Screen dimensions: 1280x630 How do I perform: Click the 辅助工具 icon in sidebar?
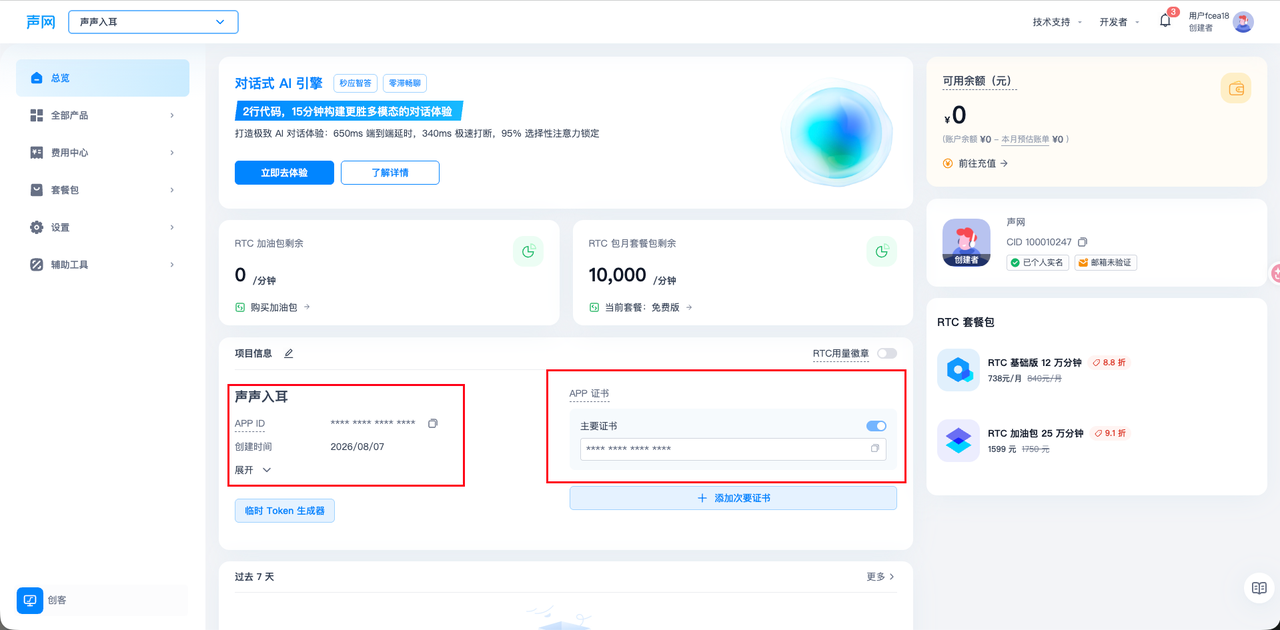pyautogui.click(x=37, y=265)
